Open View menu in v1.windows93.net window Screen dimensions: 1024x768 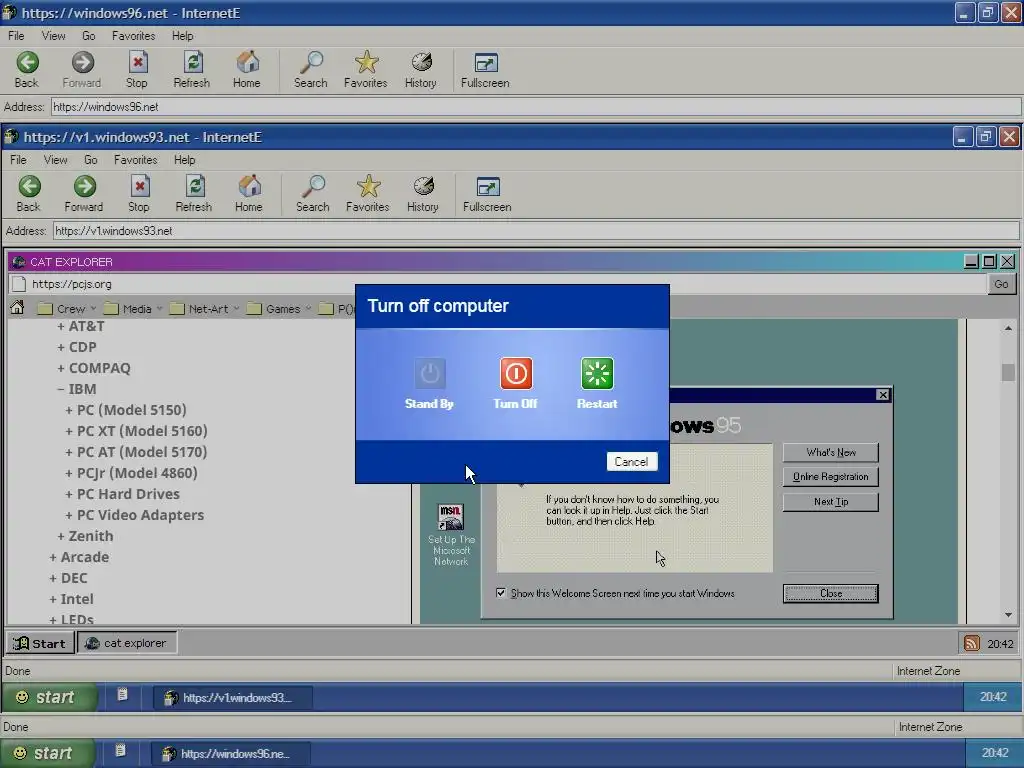click(56, 160)
